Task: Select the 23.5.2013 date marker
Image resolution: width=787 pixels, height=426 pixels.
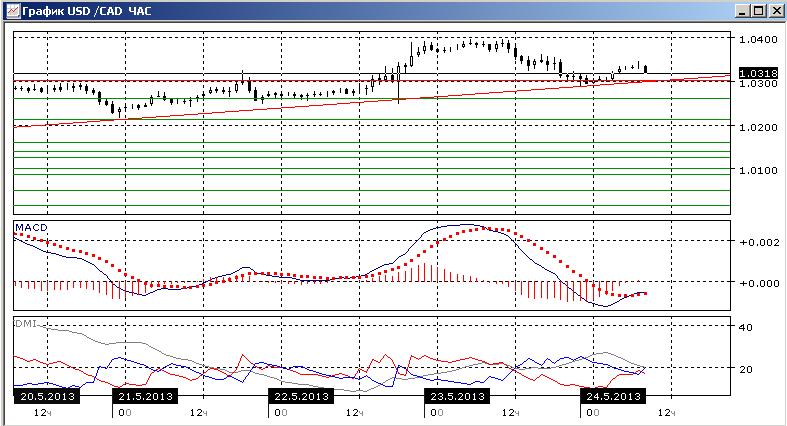Action: point(457,396)
